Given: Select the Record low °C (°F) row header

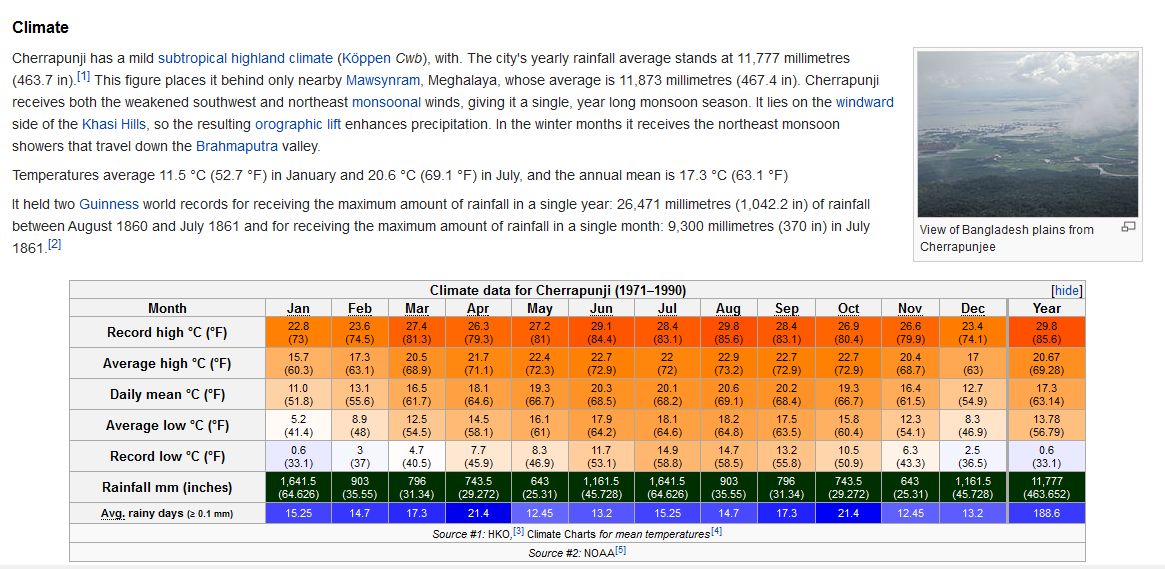Looking at the screenshot, I should pyautogui.click(x=167, y=456).
